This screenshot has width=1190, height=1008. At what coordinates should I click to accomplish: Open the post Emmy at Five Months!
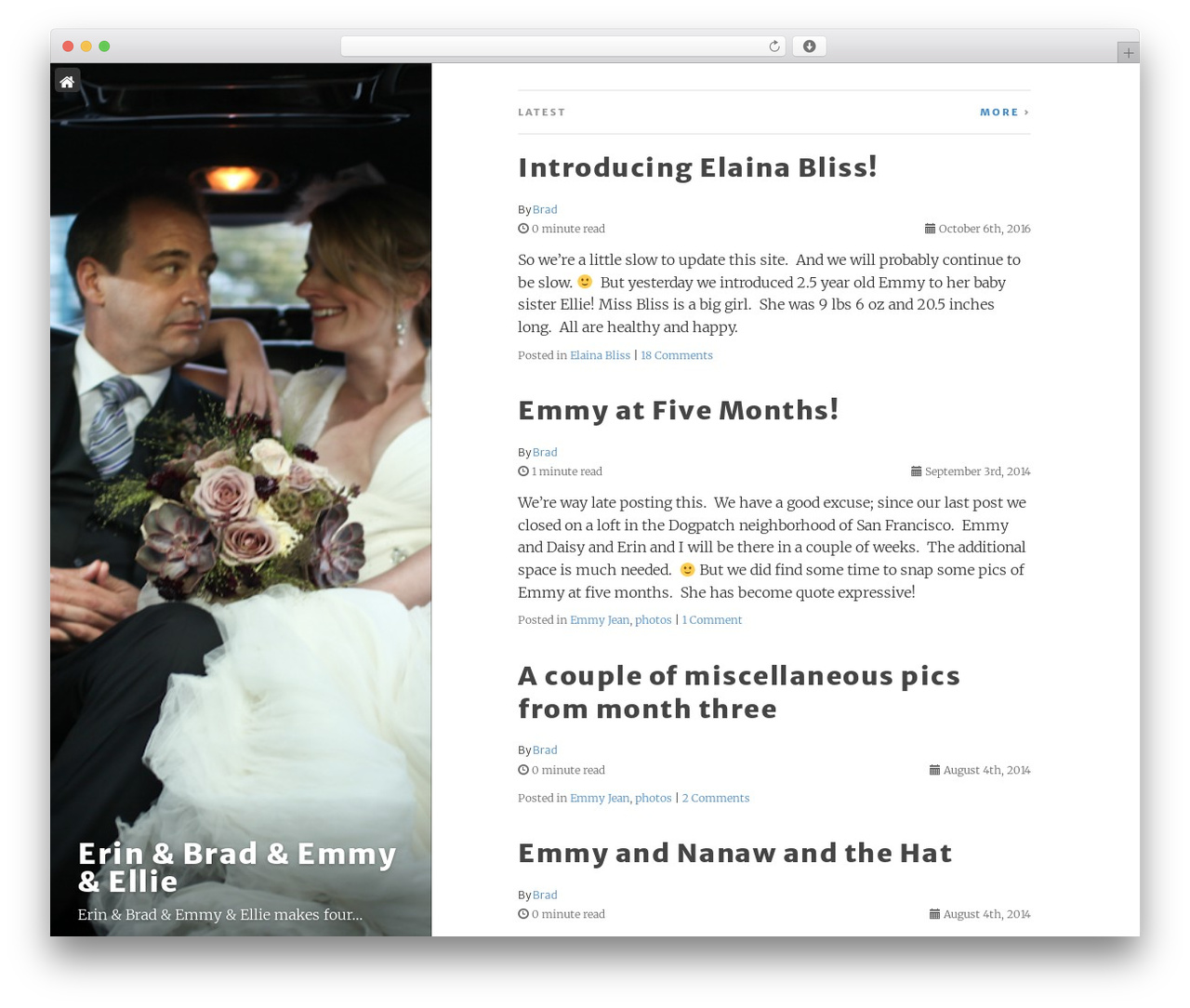click(678, 410)
